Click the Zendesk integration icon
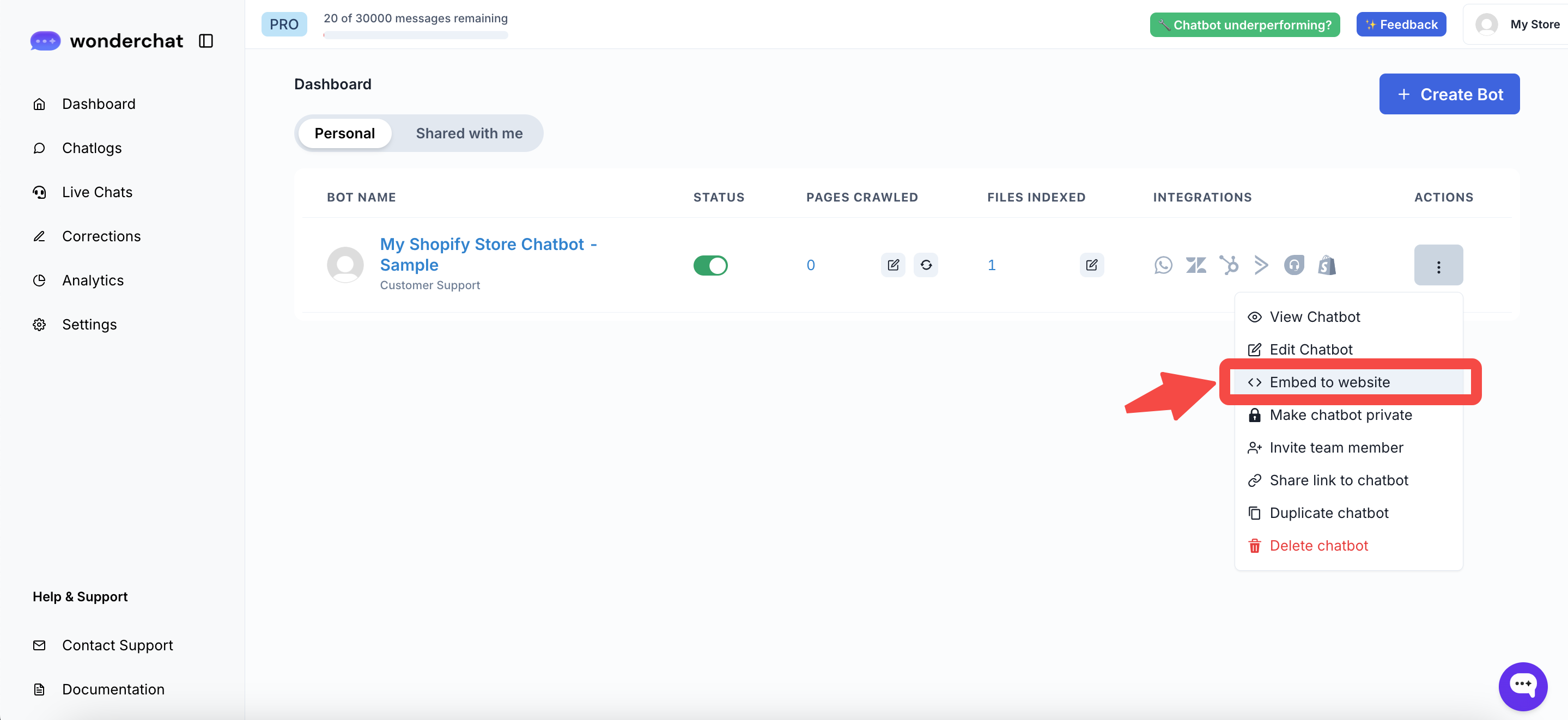Viewport: 1568px width, 720px height. point(1195,265)
